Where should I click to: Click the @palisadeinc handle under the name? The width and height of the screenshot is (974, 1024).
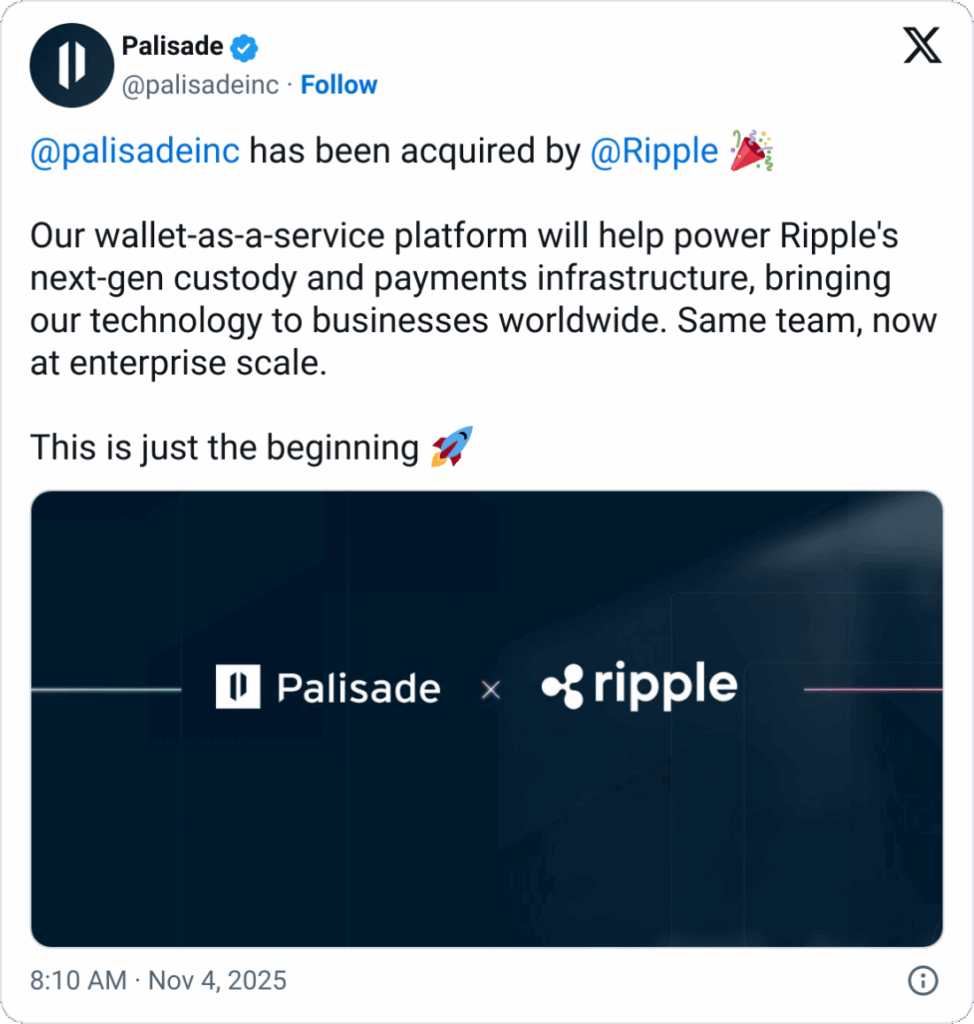[199, 85]
